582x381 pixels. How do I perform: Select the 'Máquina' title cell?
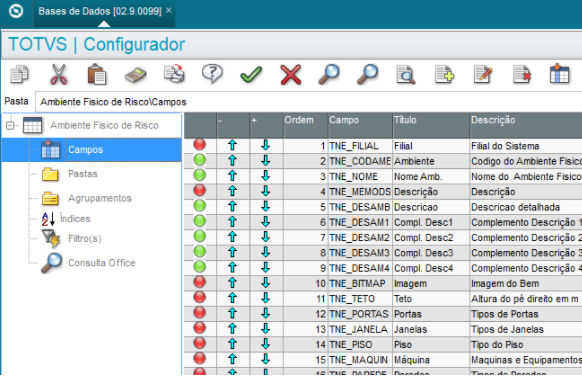coord(431,360)
